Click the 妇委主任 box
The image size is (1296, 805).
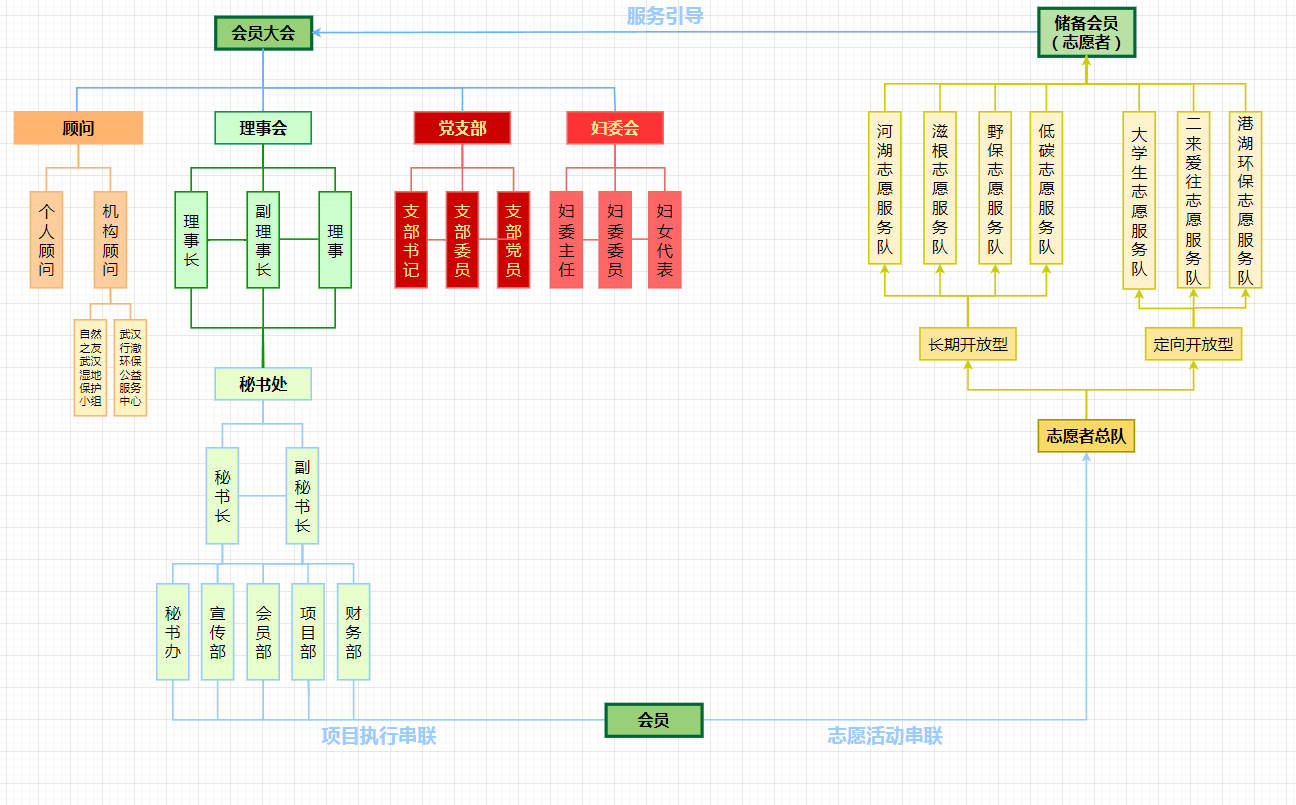coord(566,240)
